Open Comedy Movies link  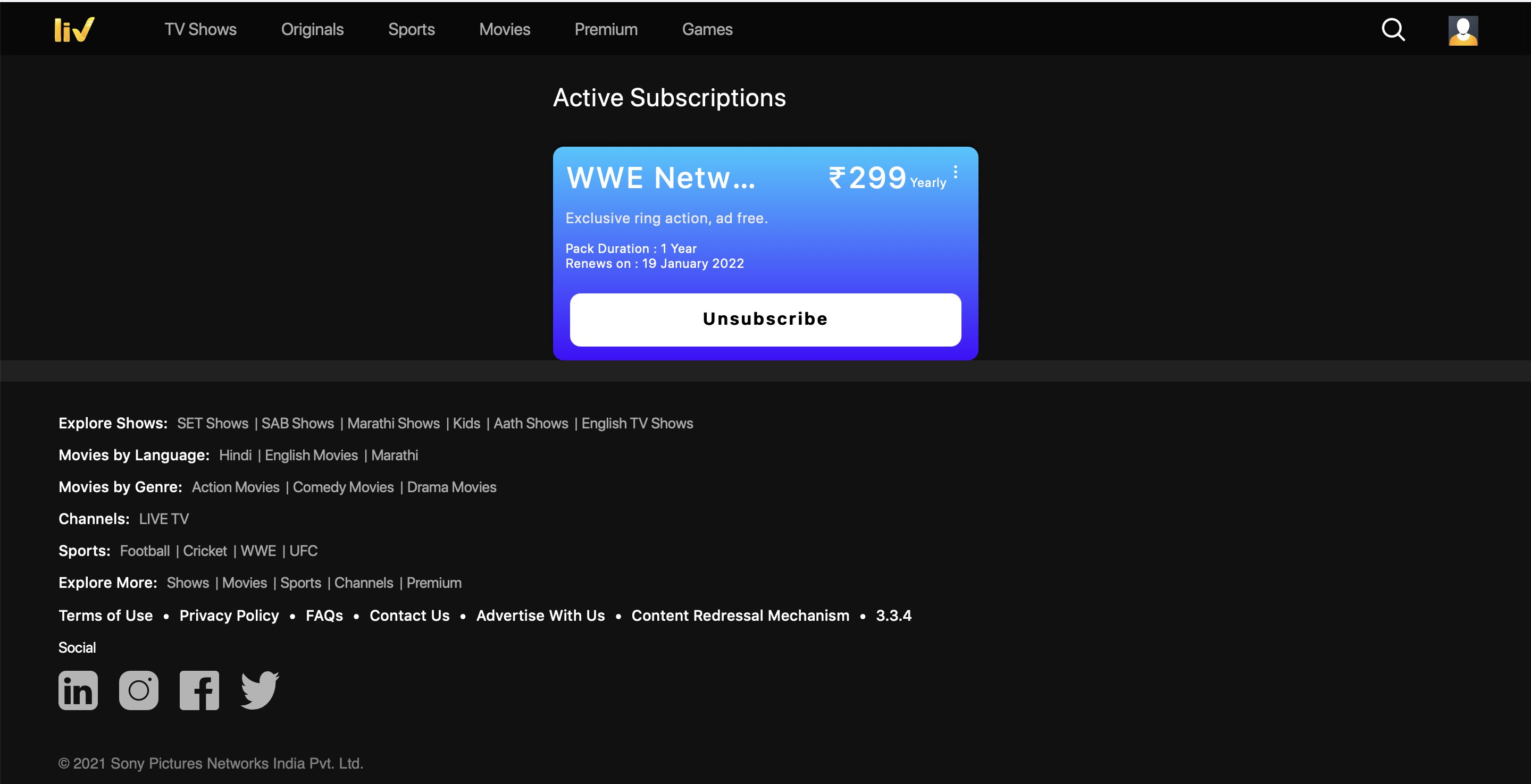coord(343,487)
